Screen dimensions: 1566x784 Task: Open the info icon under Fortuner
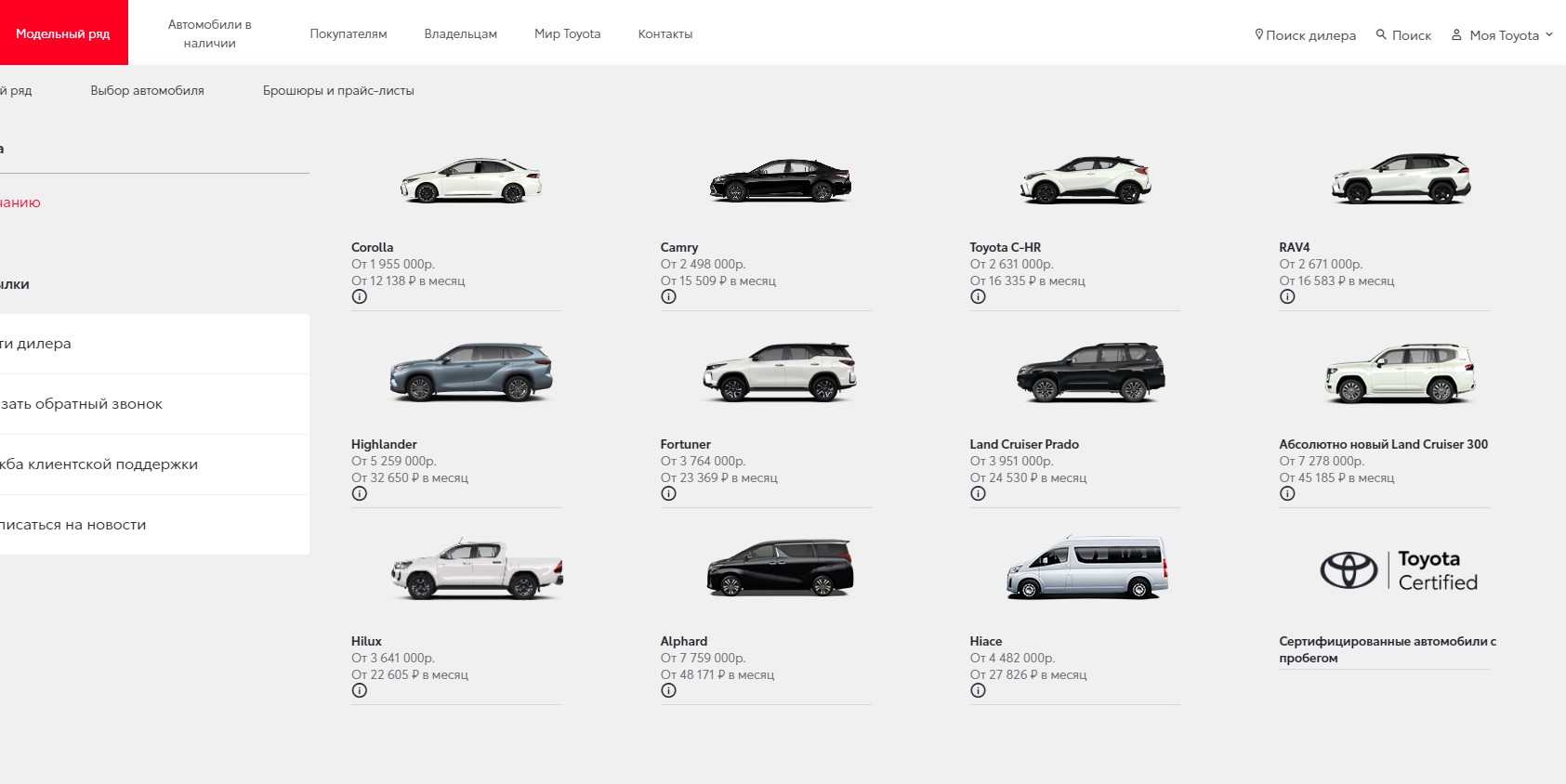coord(668,494)
